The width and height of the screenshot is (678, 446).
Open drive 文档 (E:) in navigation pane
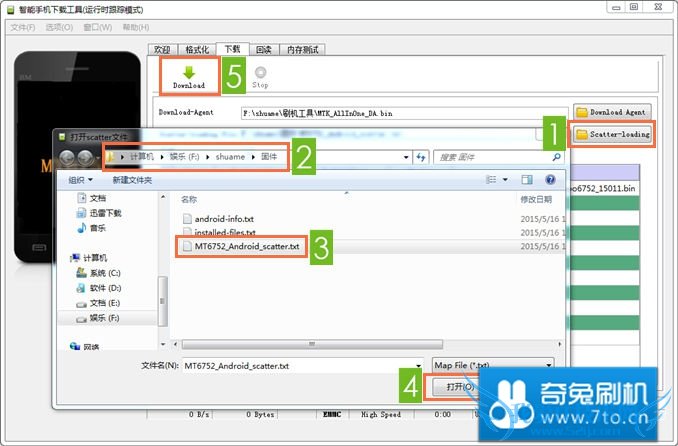click(x=98, y=303)
